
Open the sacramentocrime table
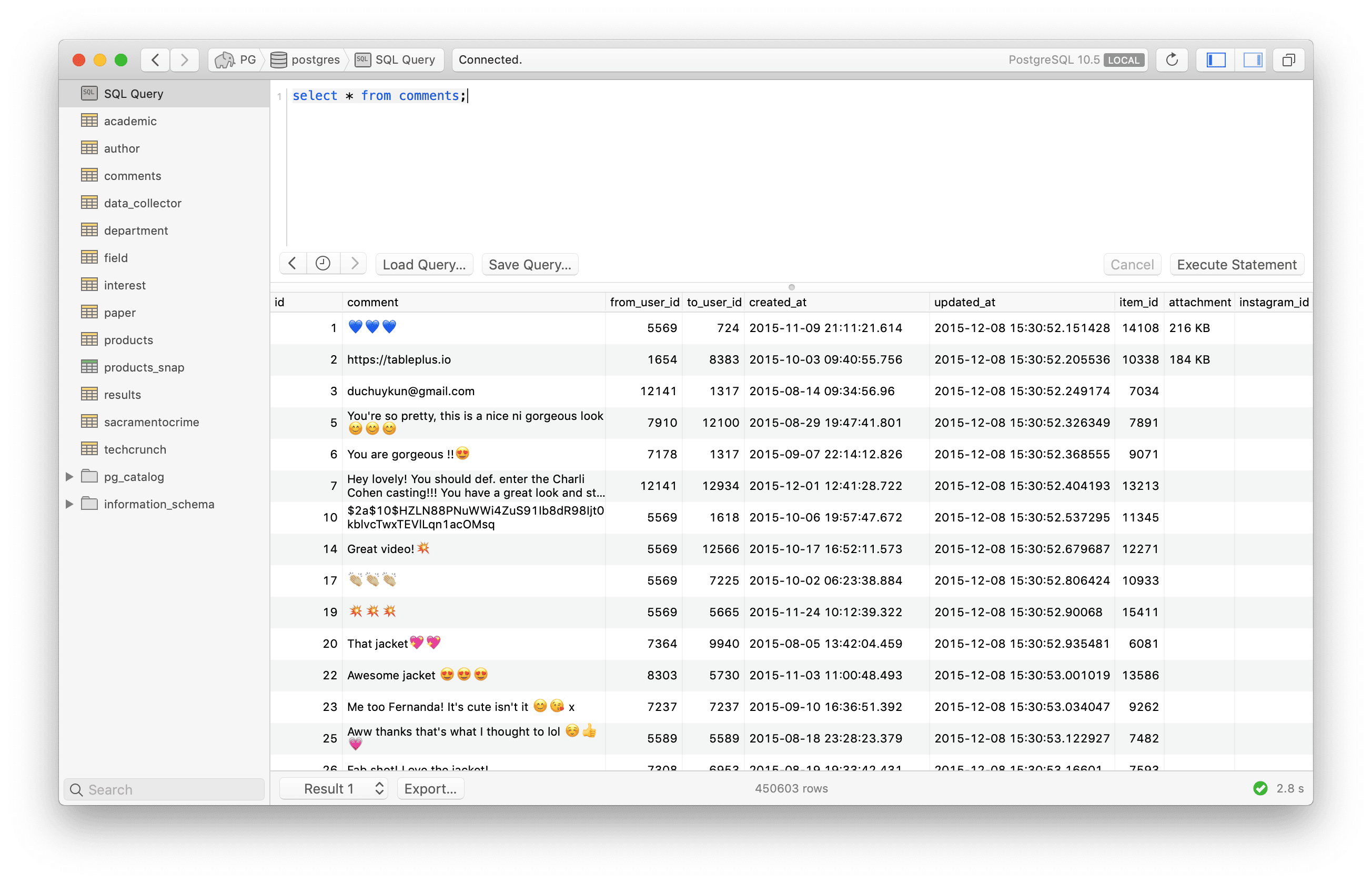(x=165, y=422)
